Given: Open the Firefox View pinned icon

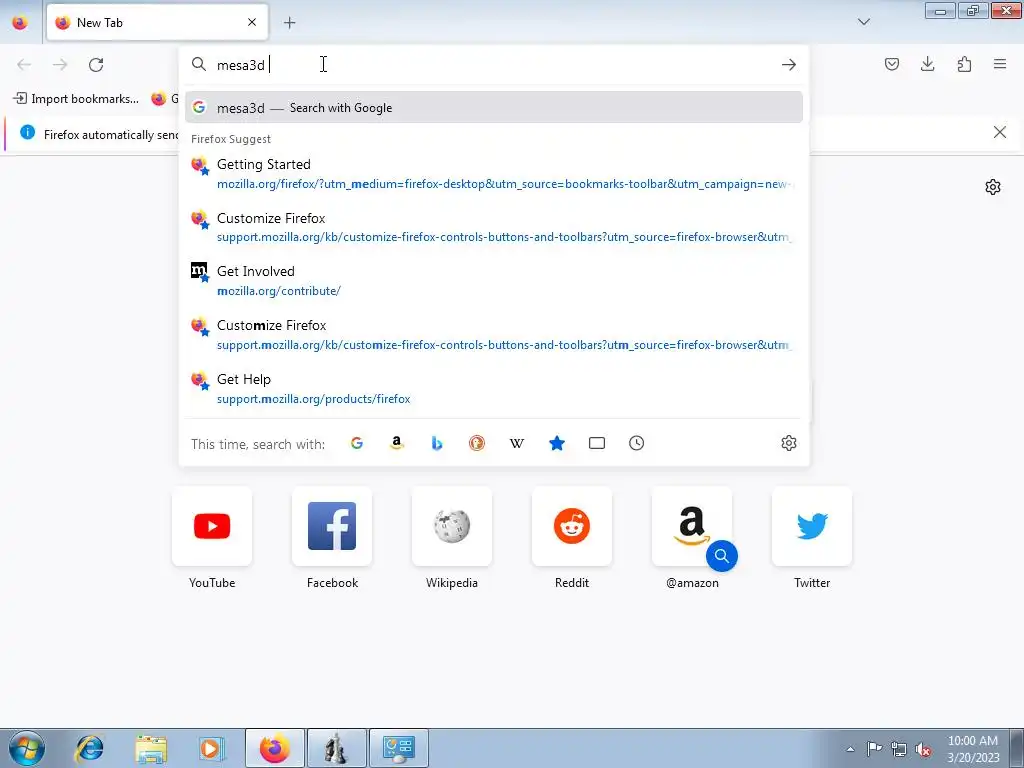Looking at the screenshot, I should (x=20, y=22).
